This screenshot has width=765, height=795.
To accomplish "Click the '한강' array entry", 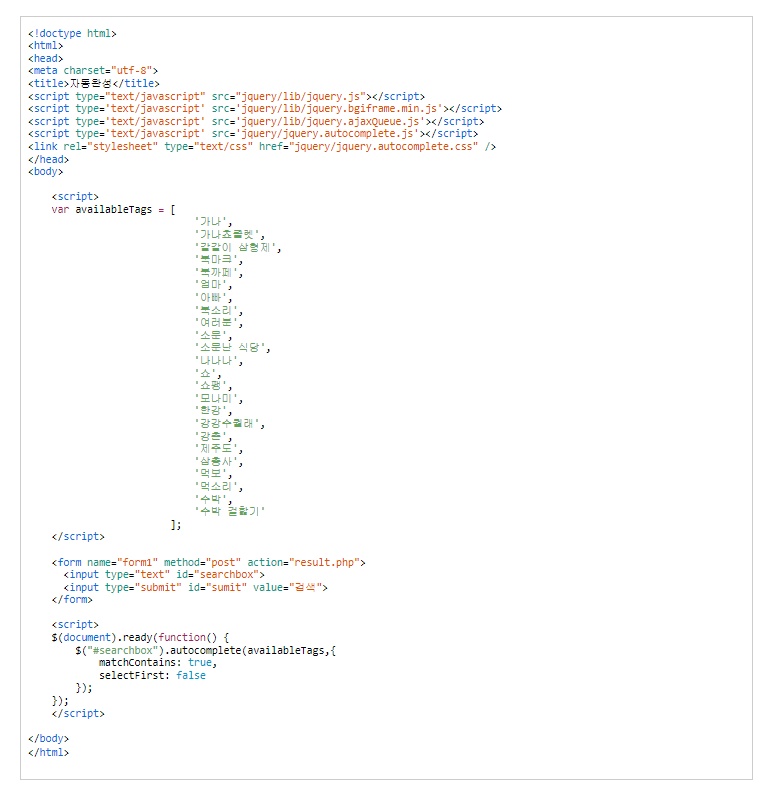I will tap(213, 411).
